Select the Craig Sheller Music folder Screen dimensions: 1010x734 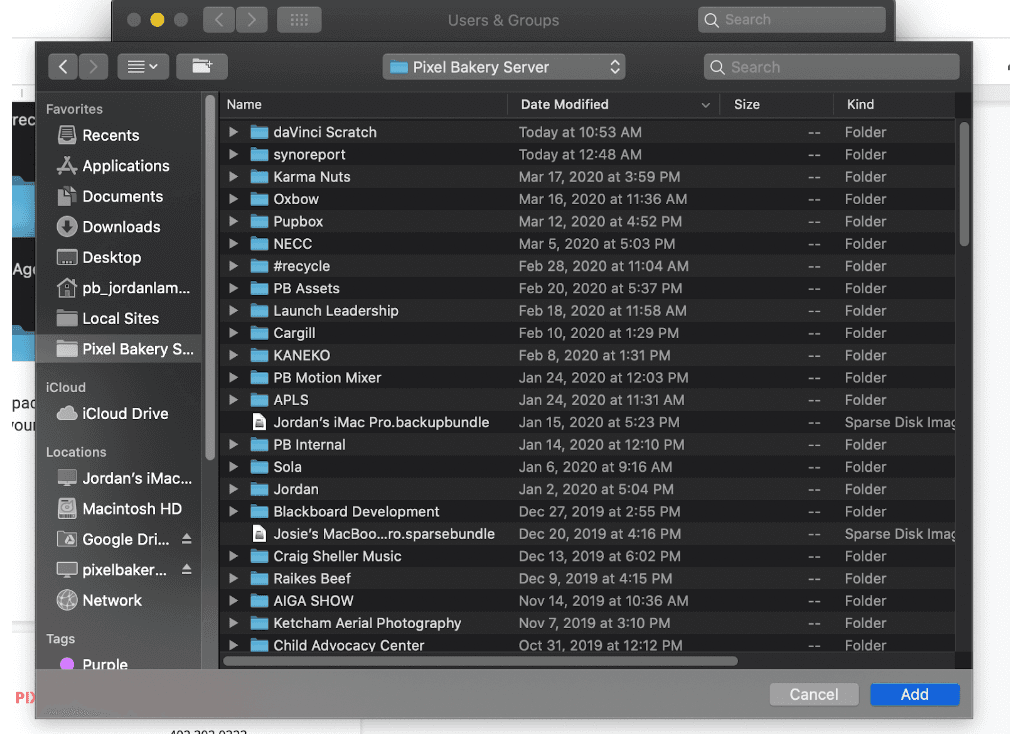pos(586,556)
